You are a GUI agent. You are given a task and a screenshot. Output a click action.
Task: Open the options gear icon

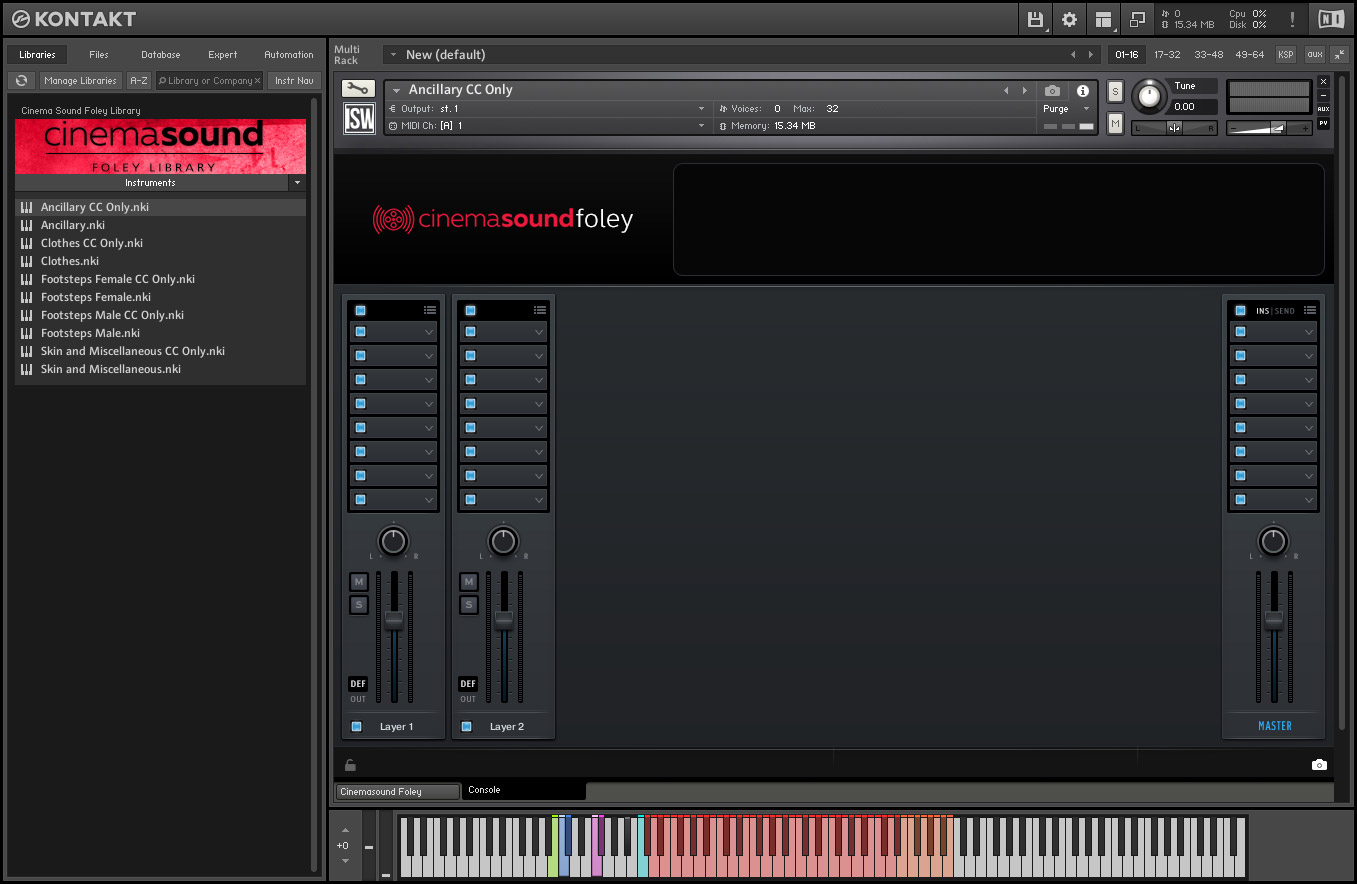(1069, 19)
